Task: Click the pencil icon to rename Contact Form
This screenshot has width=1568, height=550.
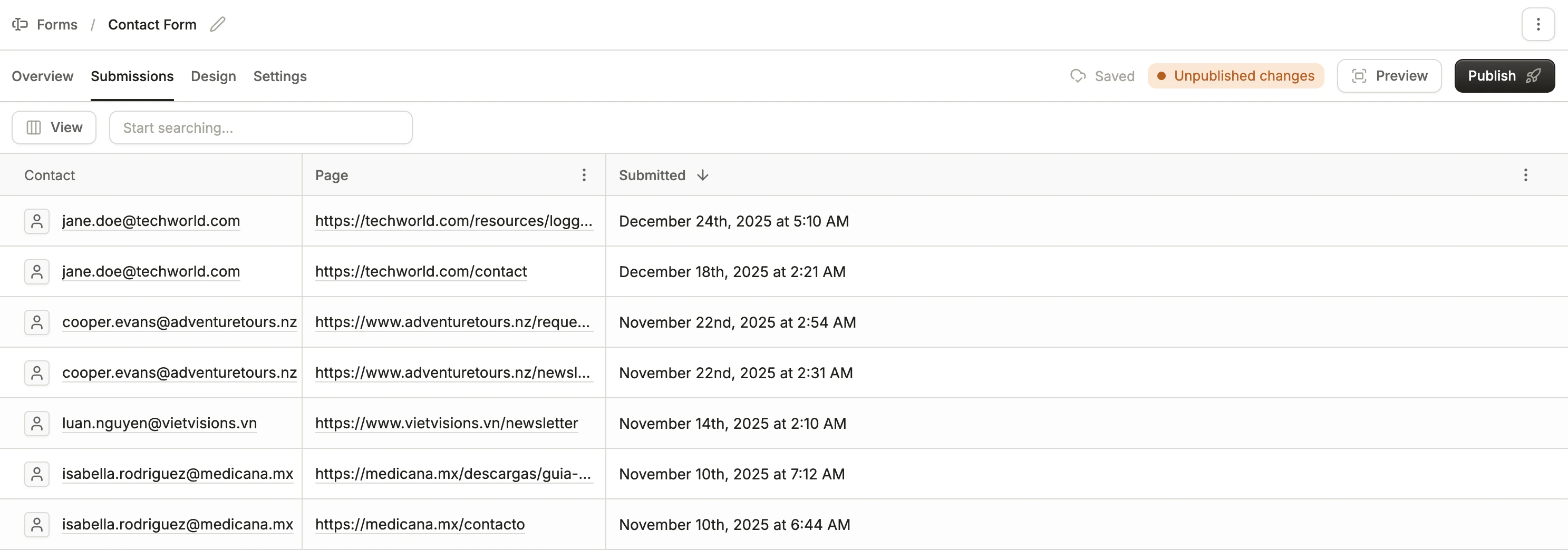Action: click(217, 24)
